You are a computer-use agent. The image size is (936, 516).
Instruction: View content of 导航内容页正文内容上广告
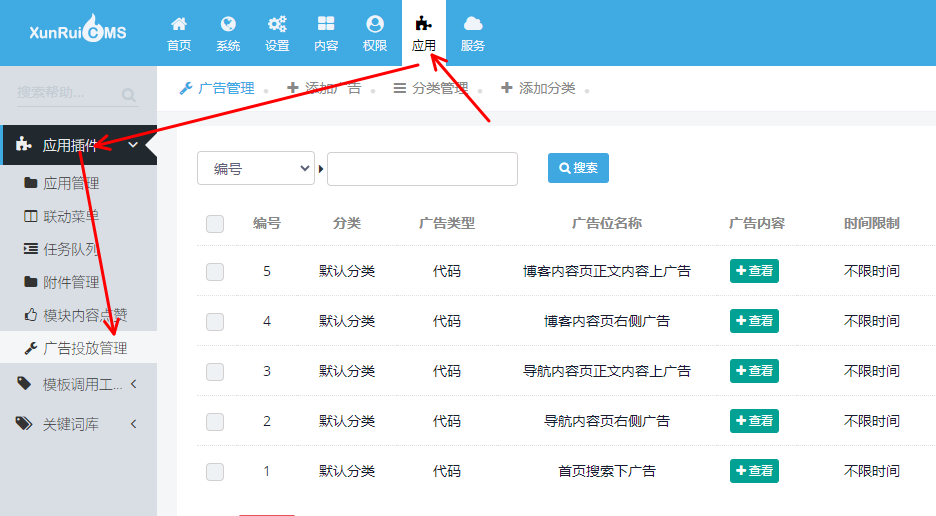point(754,371)
